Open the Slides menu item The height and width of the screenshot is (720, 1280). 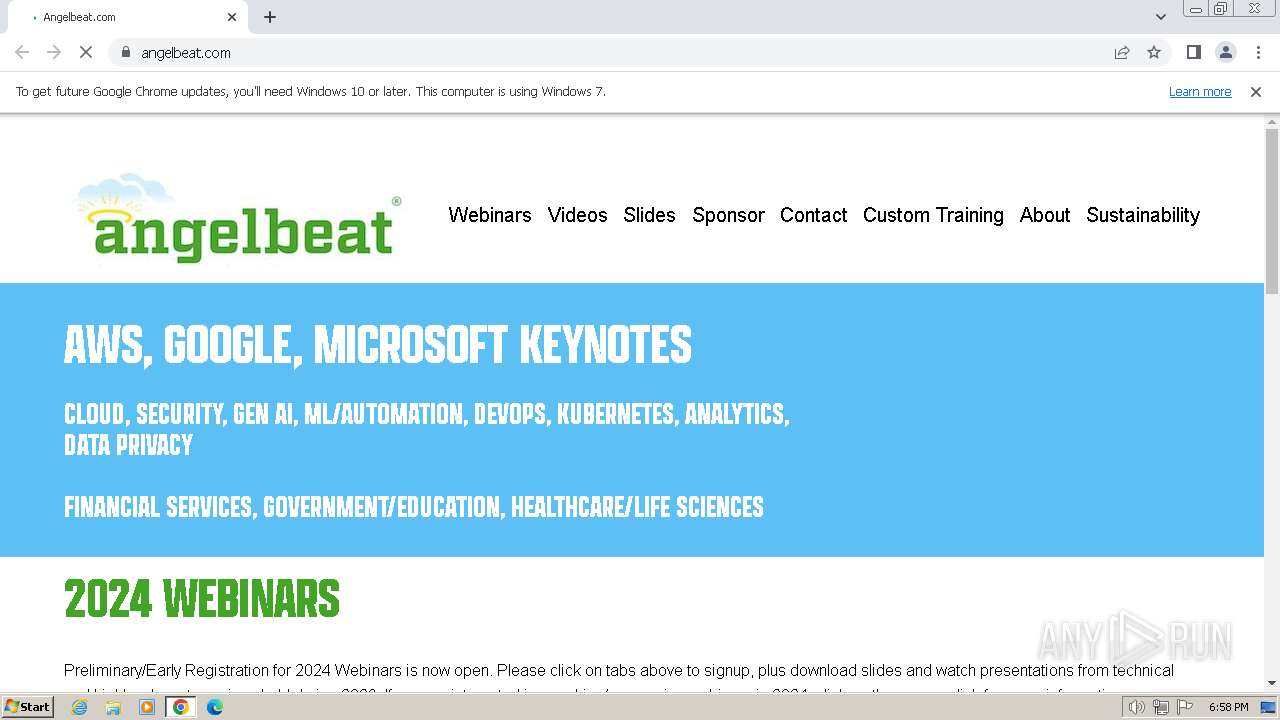pos(649,215)
